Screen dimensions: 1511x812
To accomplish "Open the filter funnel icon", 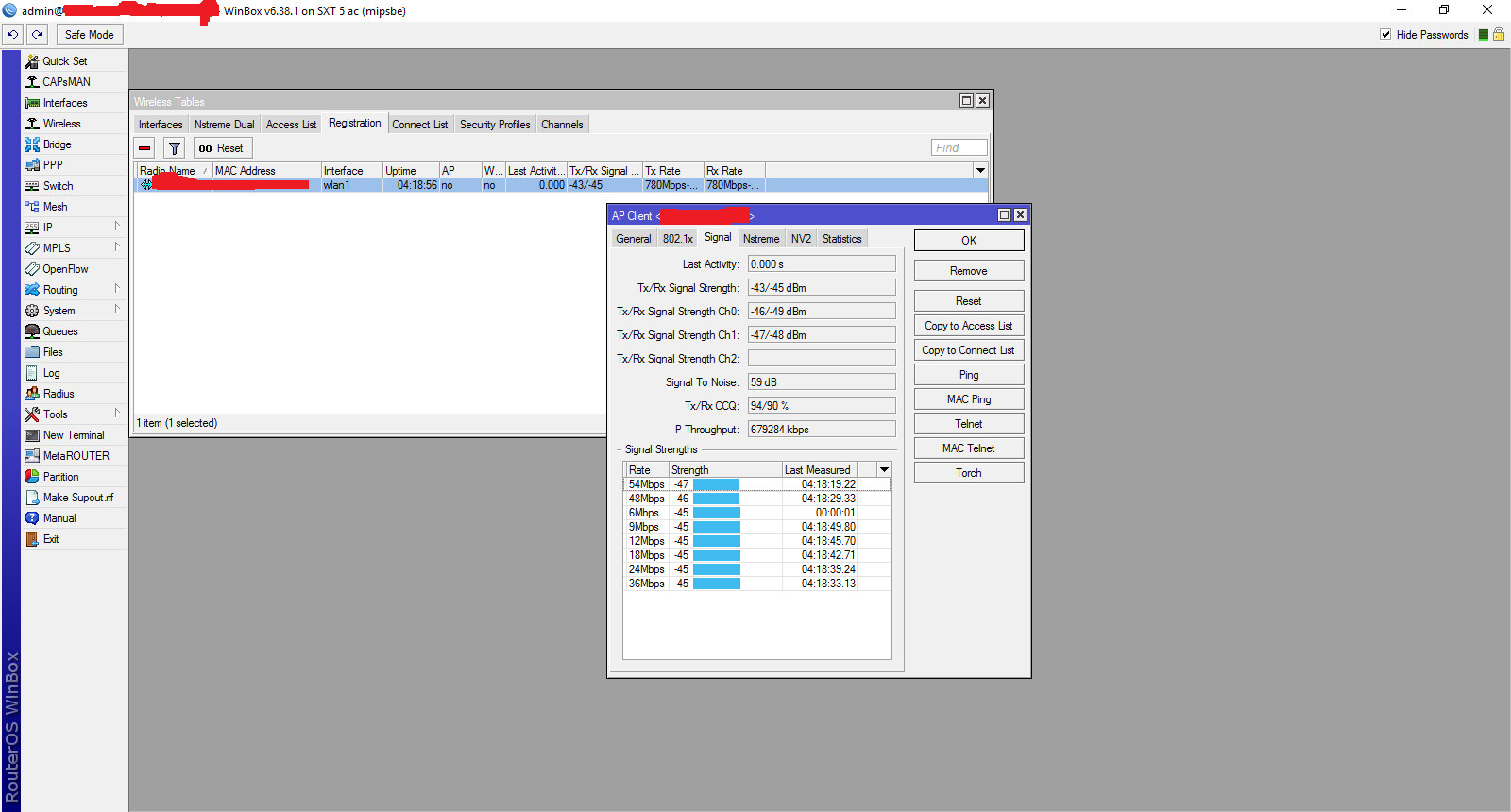I will tap(175, 148).
